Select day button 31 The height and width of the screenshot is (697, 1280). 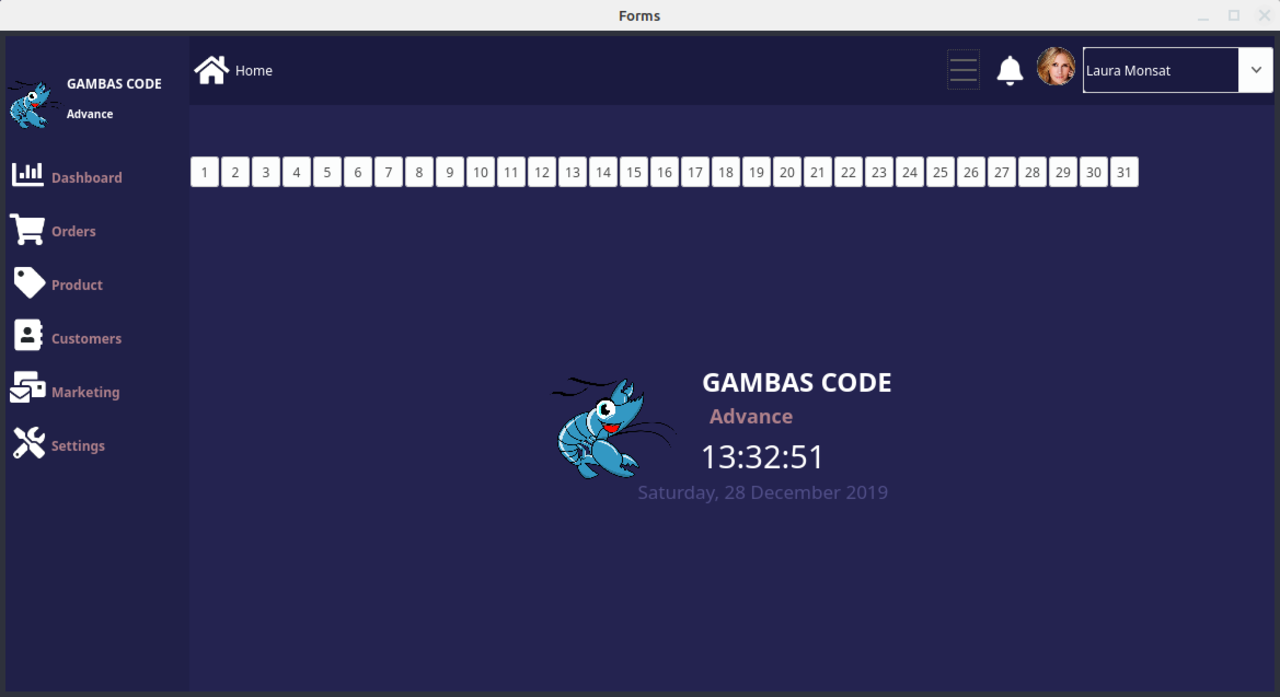(x=1124, y=172)
